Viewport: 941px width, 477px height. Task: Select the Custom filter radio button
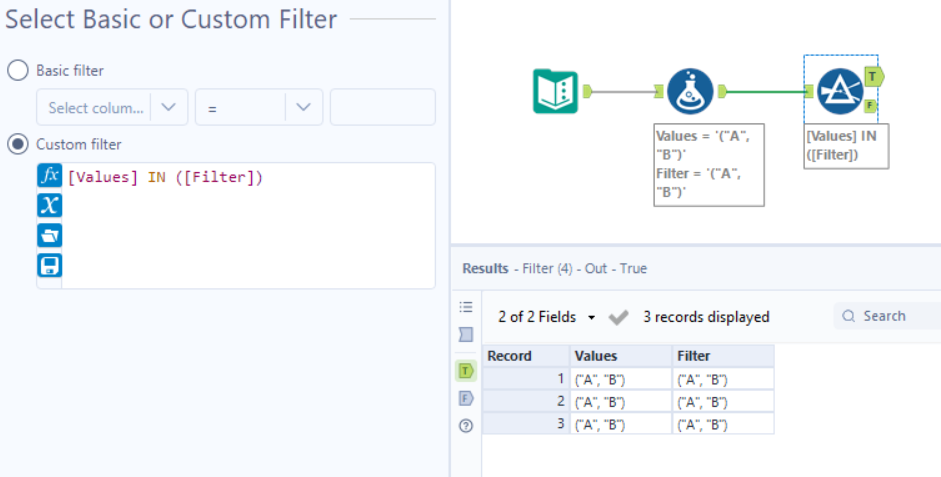coord(17,145)
